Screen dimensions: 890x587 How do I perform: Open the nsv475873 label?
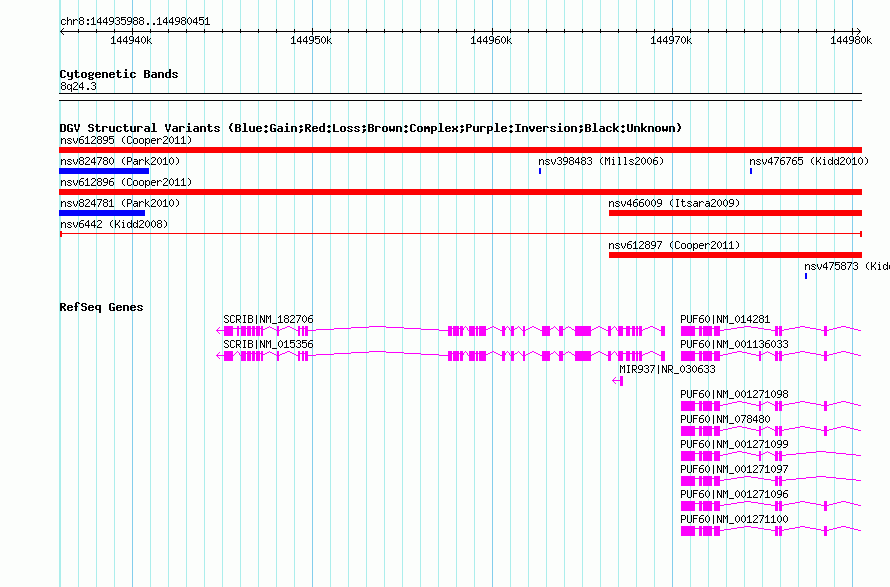(846, 266)
